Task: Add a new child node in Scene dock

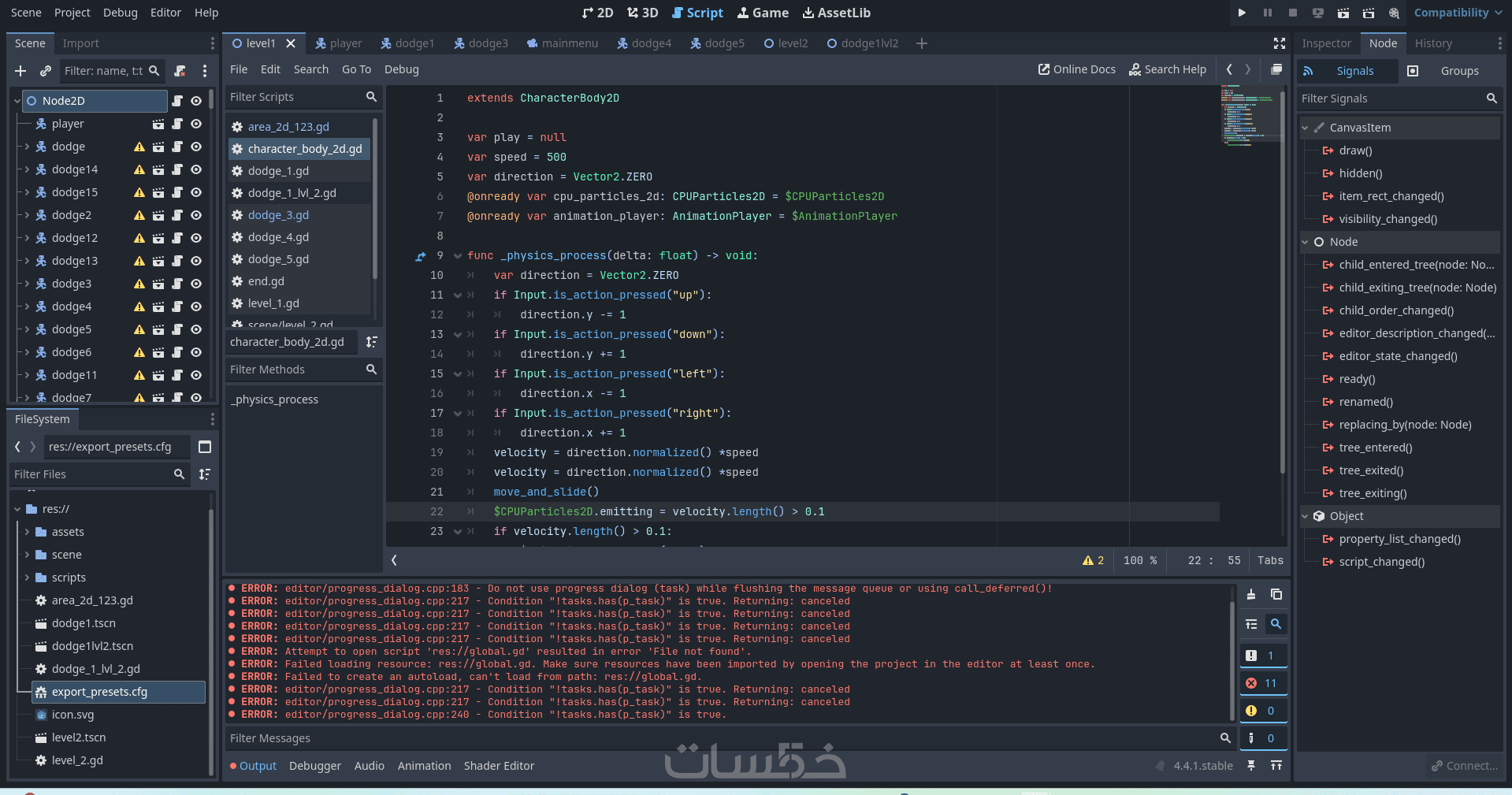Action: (x=20, y=71)
